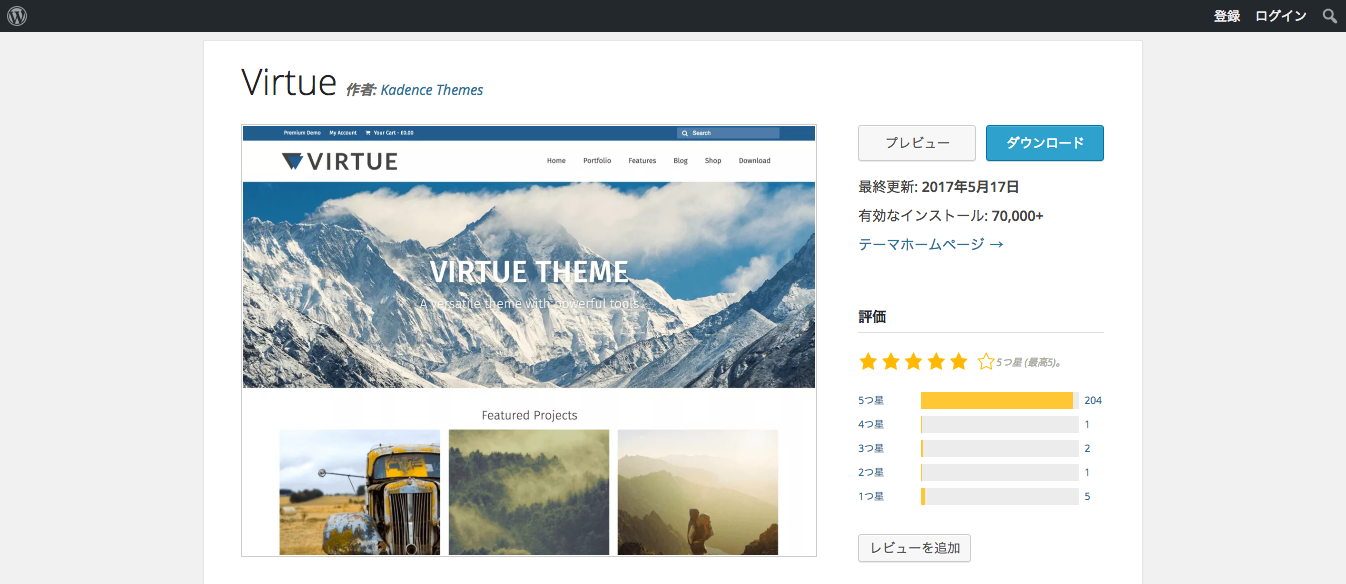Click the 5つ星 yellow rating bar

tap(999, 400)
